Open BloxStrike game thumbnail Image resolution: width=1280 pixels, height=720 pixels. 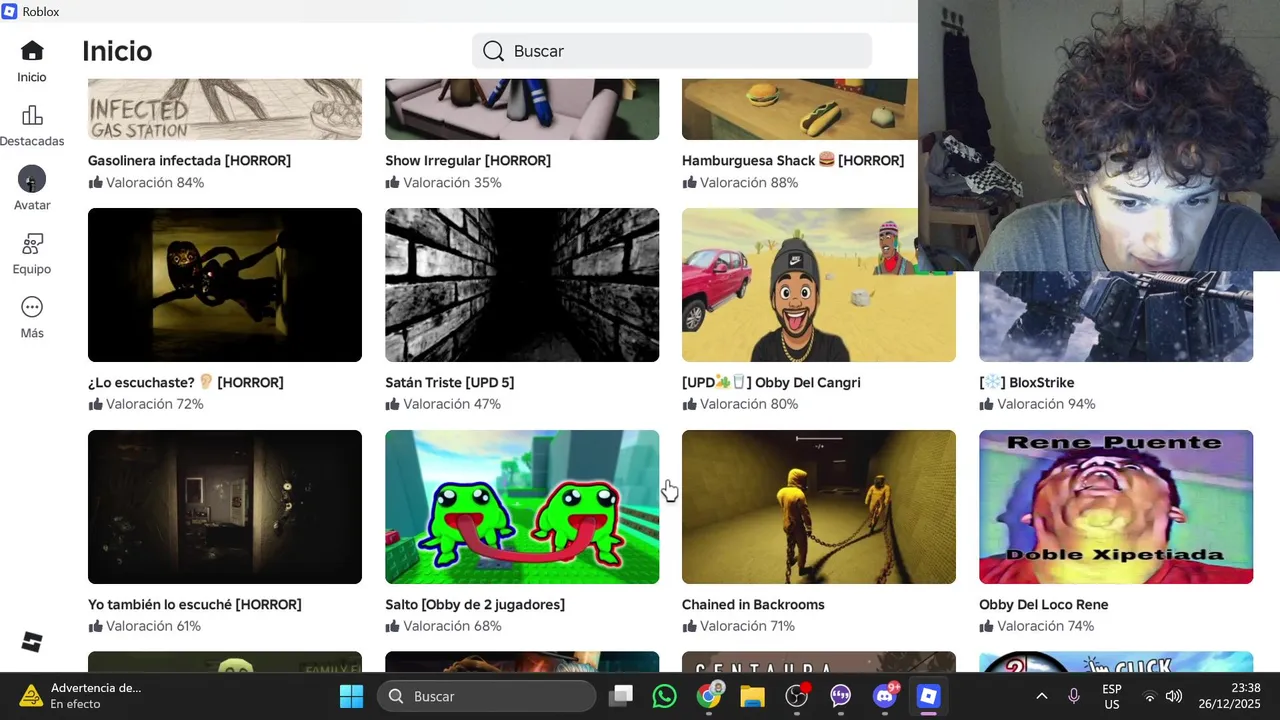pos(1116,316)
